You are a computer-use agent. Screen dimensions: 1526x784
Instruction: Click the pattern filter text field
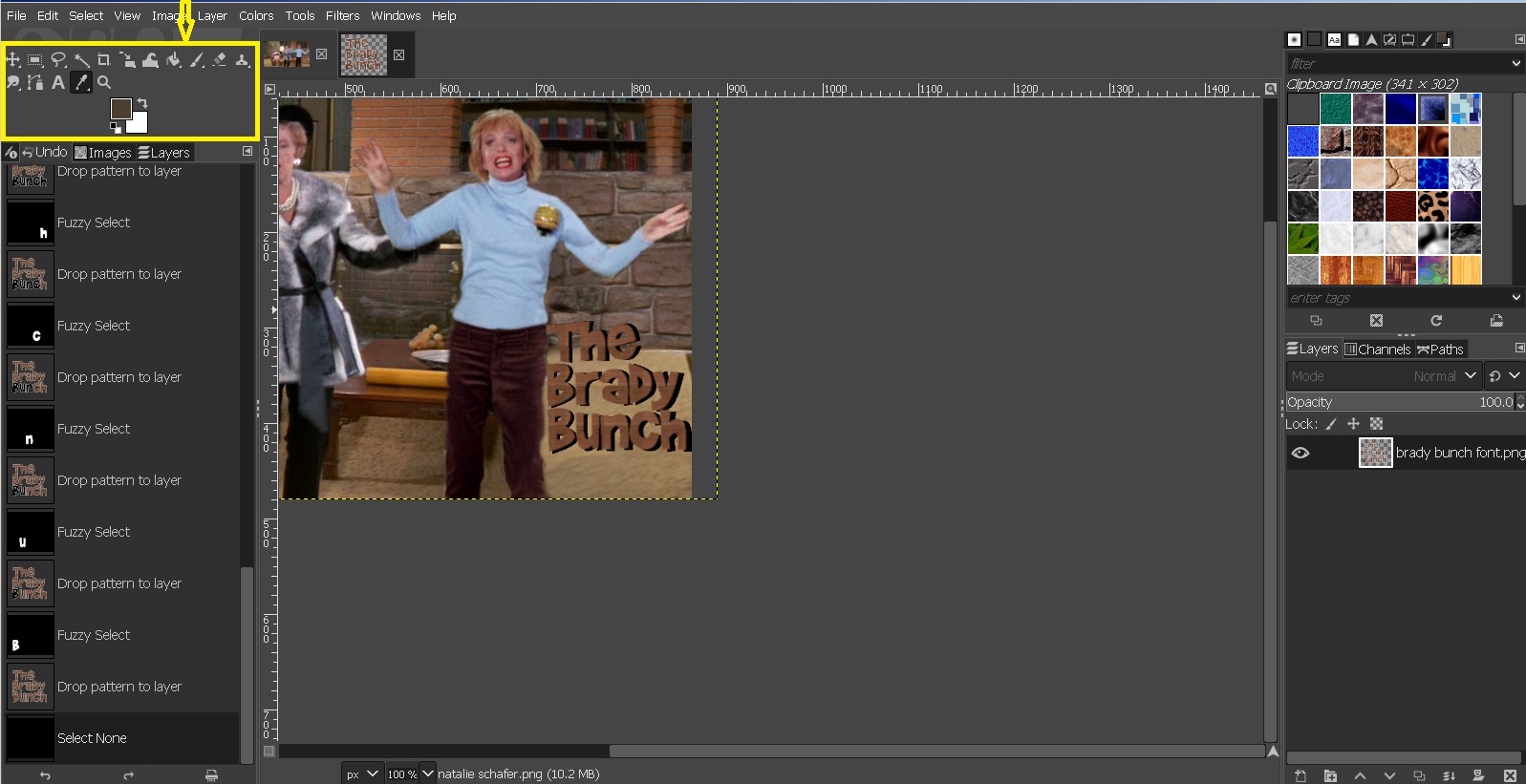(1397, 63)
